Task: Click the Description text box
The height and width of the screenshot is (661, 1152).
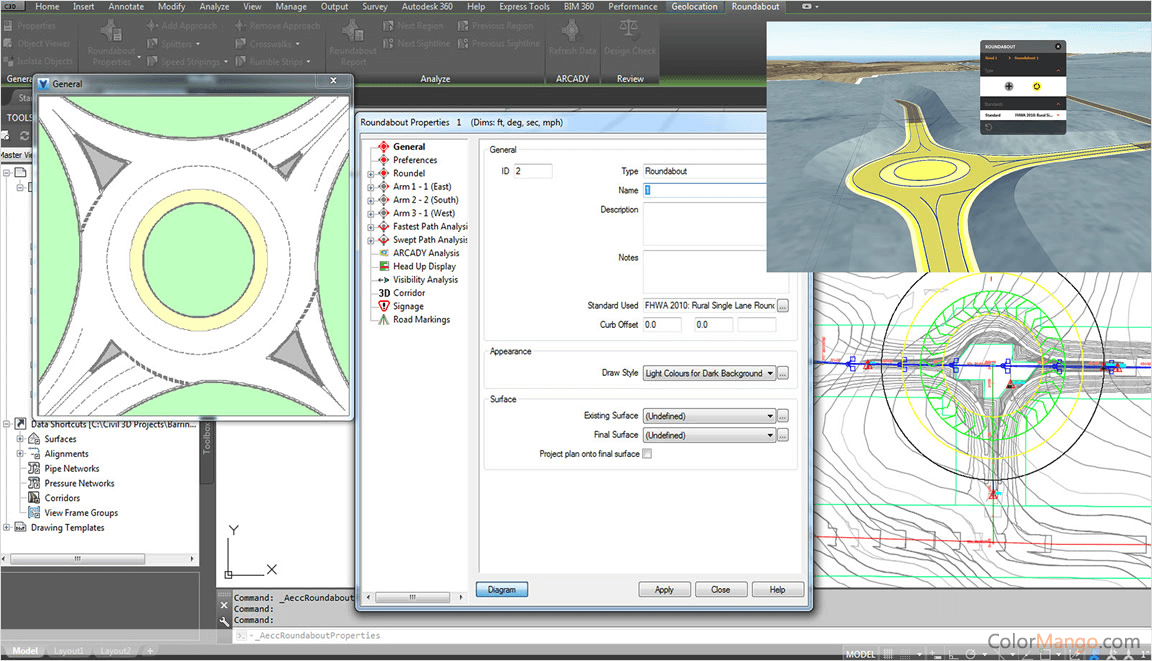Action: 705,224
